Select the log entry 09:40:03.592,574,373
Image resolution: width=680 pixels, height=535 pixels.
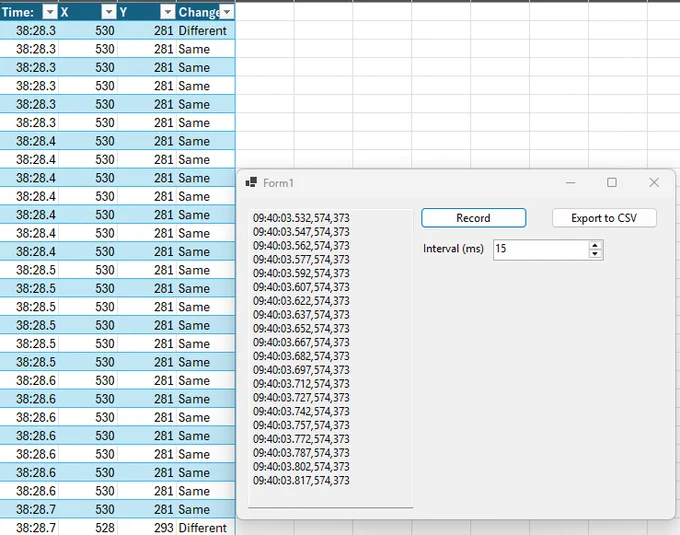click(301, 273)
